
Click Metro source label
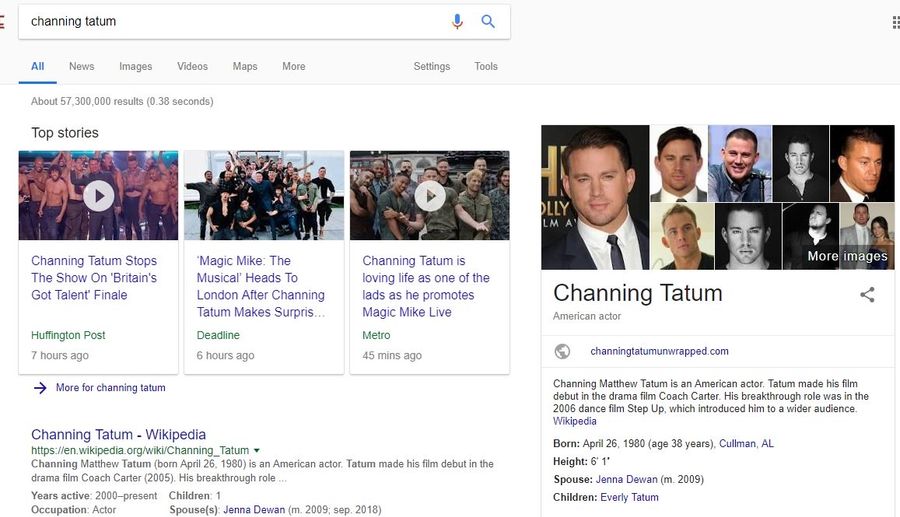click(x=376, y=335)
